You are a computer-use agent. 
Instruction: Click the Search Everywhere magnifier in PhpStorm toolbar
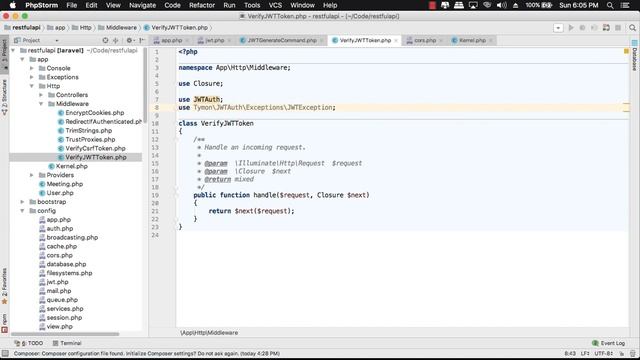632,28
